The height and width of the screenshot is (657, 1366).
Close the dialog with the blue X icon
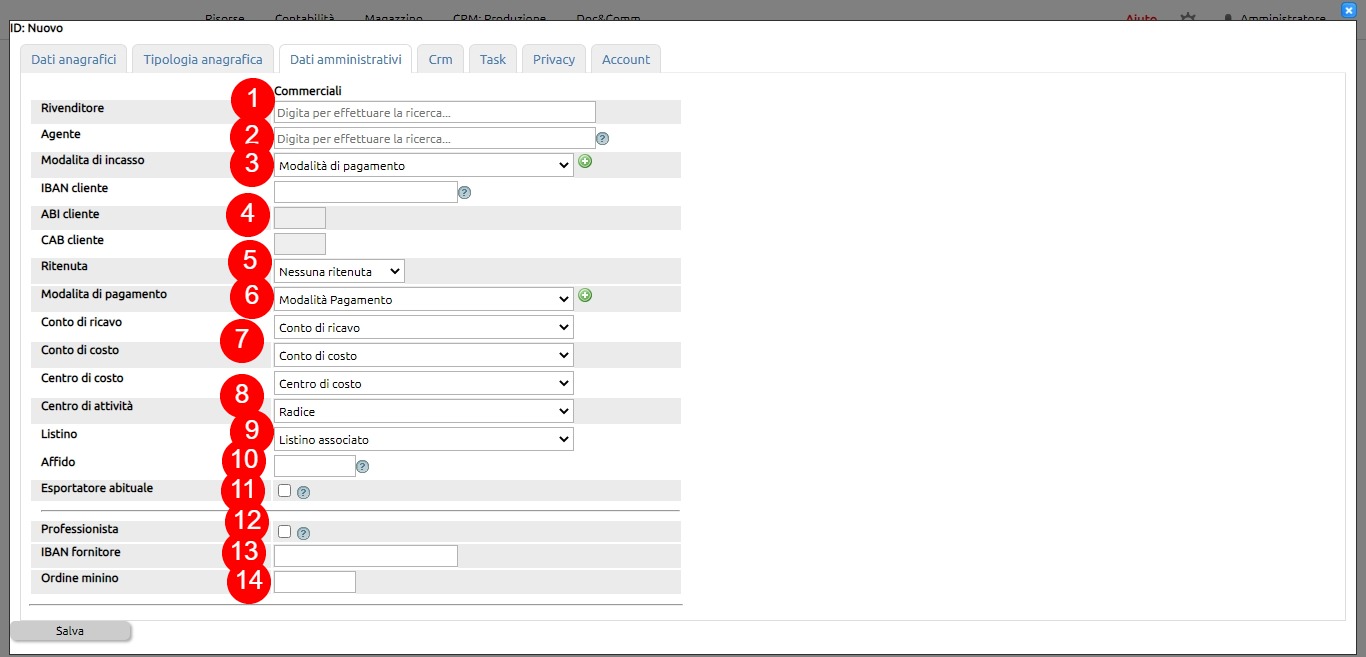(1348, 10)
